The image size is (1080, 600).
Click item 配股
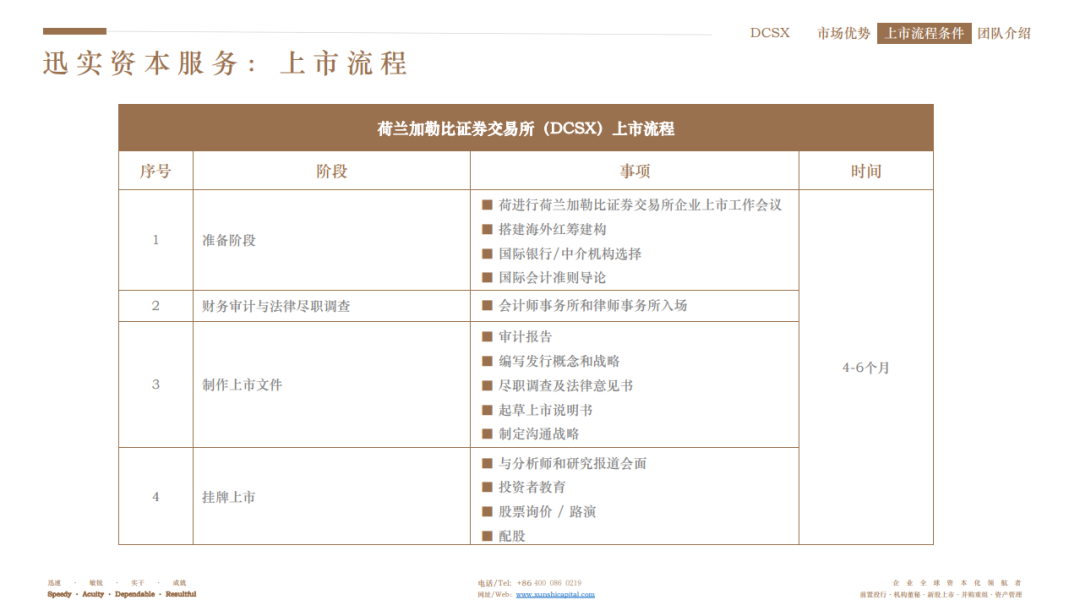pos(512,536)
